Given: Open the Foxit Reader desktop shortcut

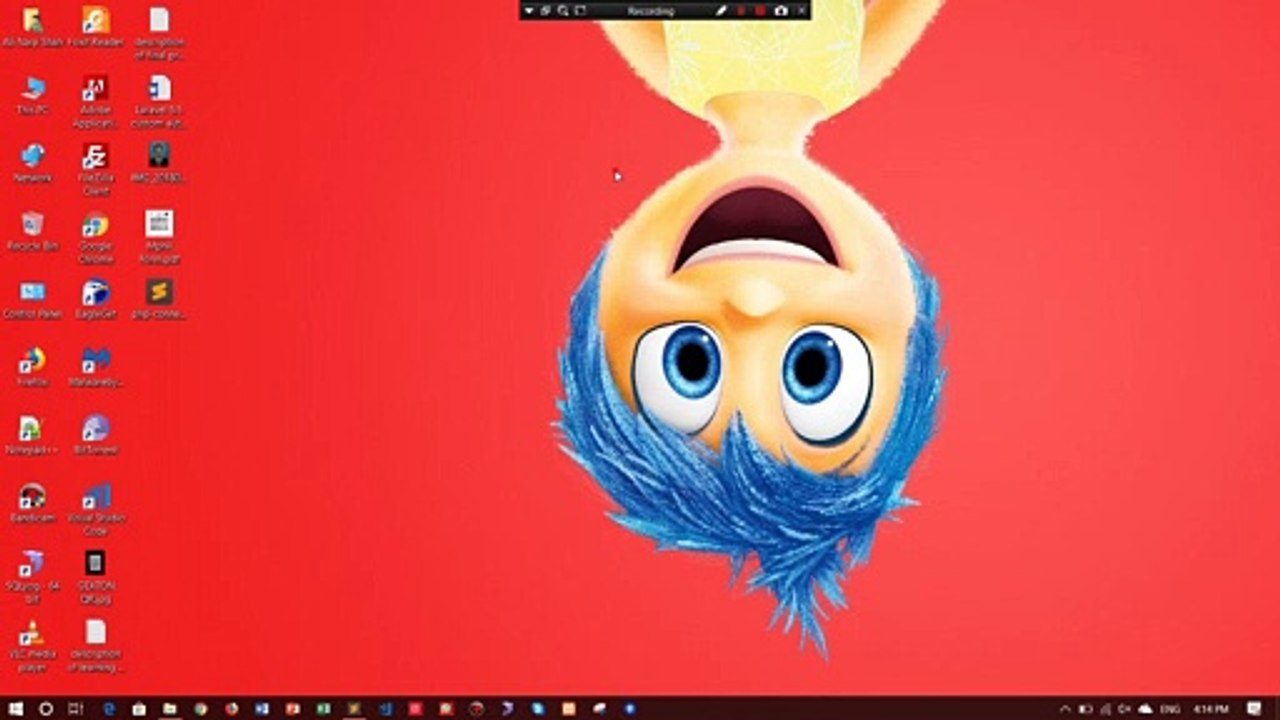Looking at the screenshot, I should (96, 27).
